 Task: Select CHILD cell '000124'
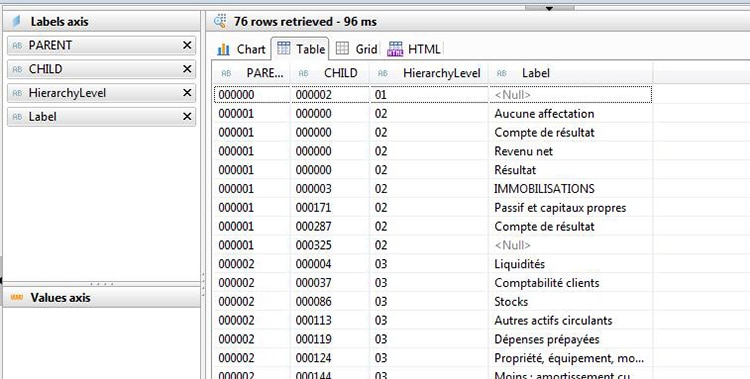330,358
